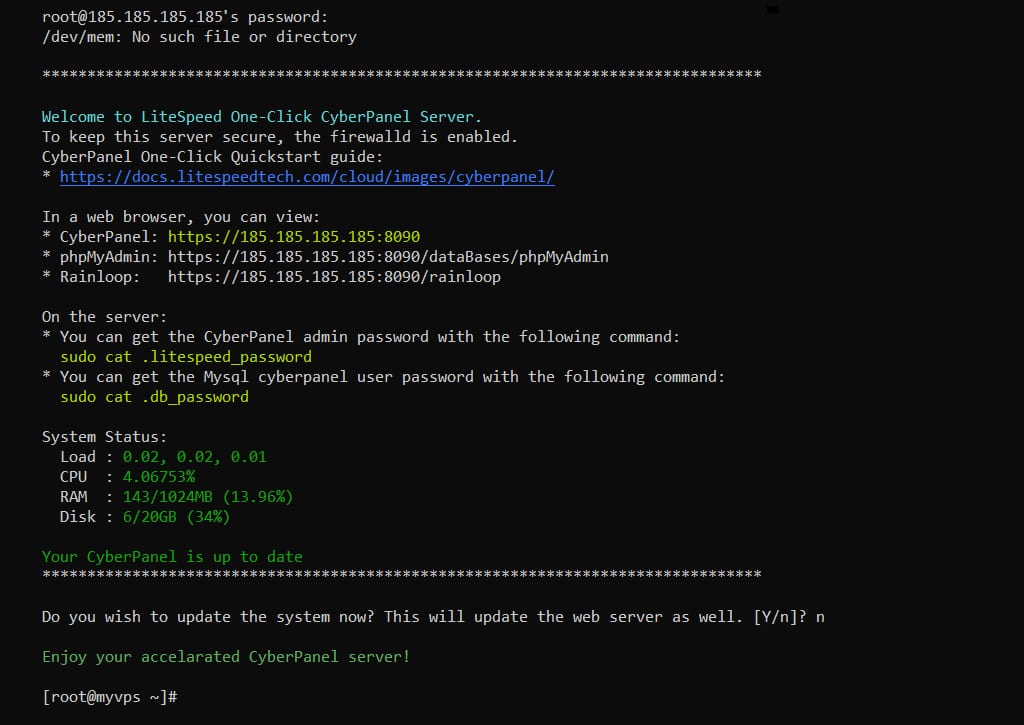The image size is (1024, 725).
Task: Click the "/dev/mem: No such file" error line
Action: point(199,37)
